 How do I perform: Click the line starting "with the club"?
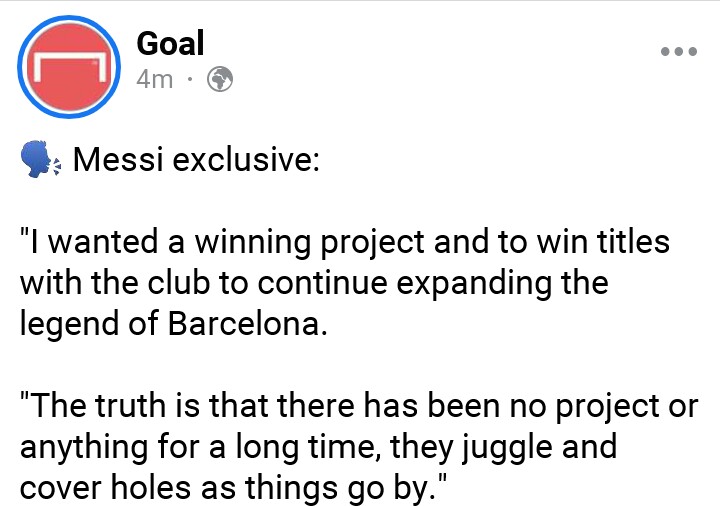click(313, 283)
